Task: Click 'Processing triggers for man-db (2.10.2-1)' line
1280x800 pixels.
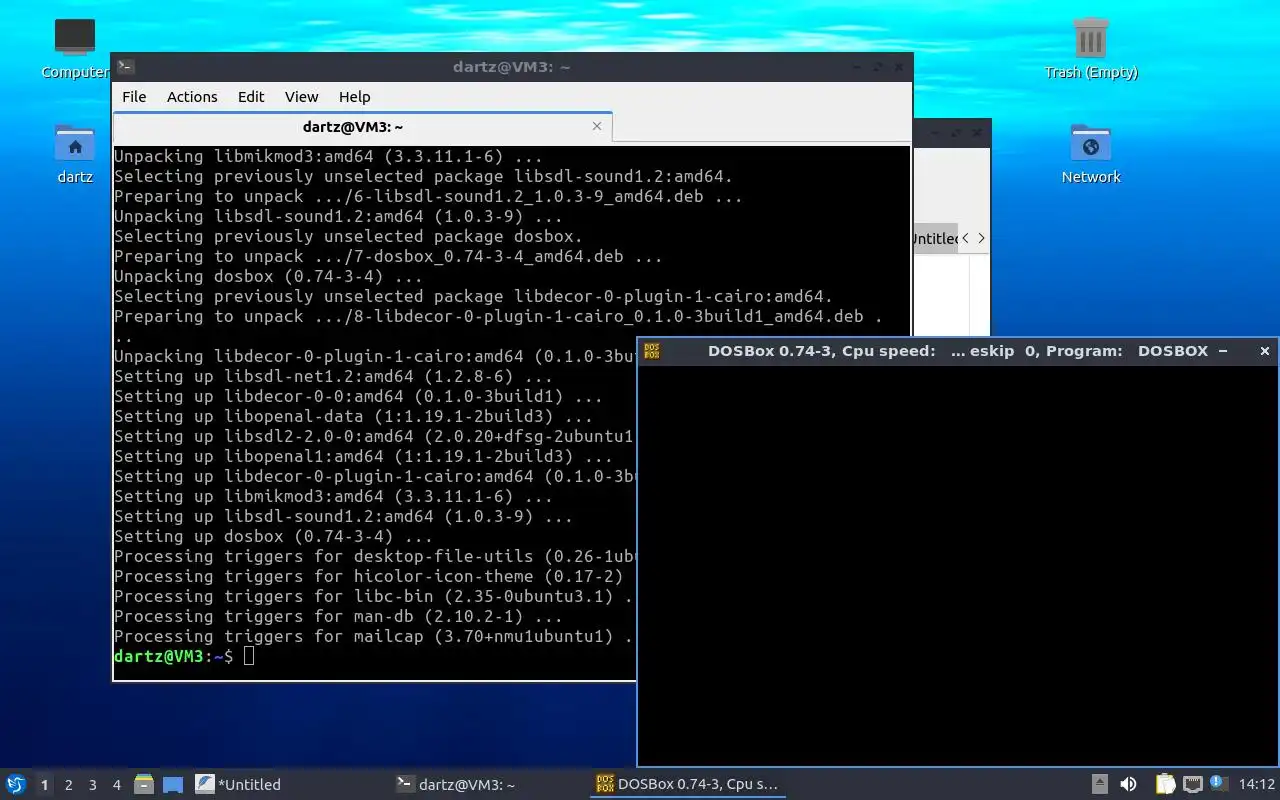Action: (338, 616)
